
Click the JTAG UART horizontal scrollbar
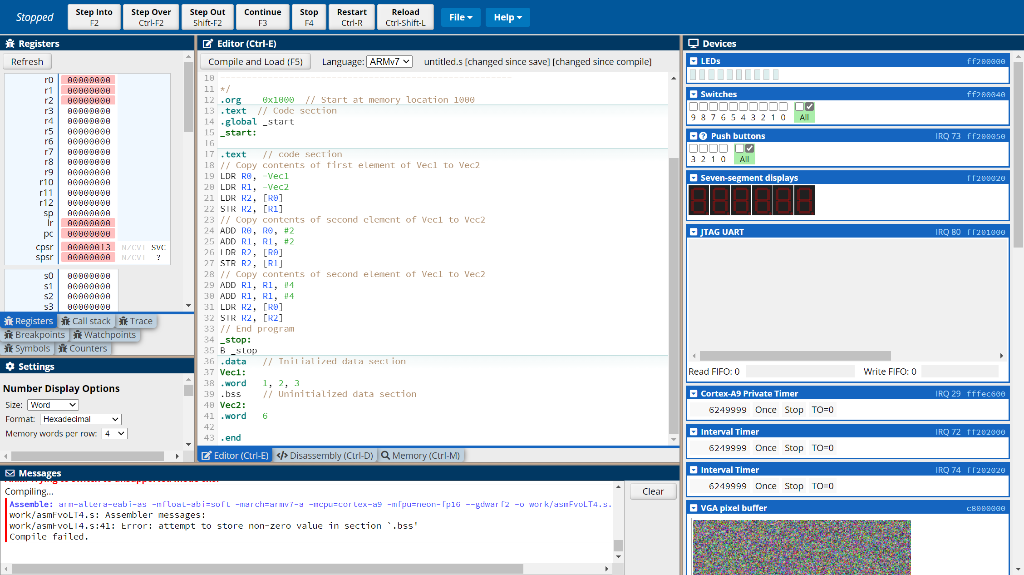pyautogui.click(x=795, y=355)
